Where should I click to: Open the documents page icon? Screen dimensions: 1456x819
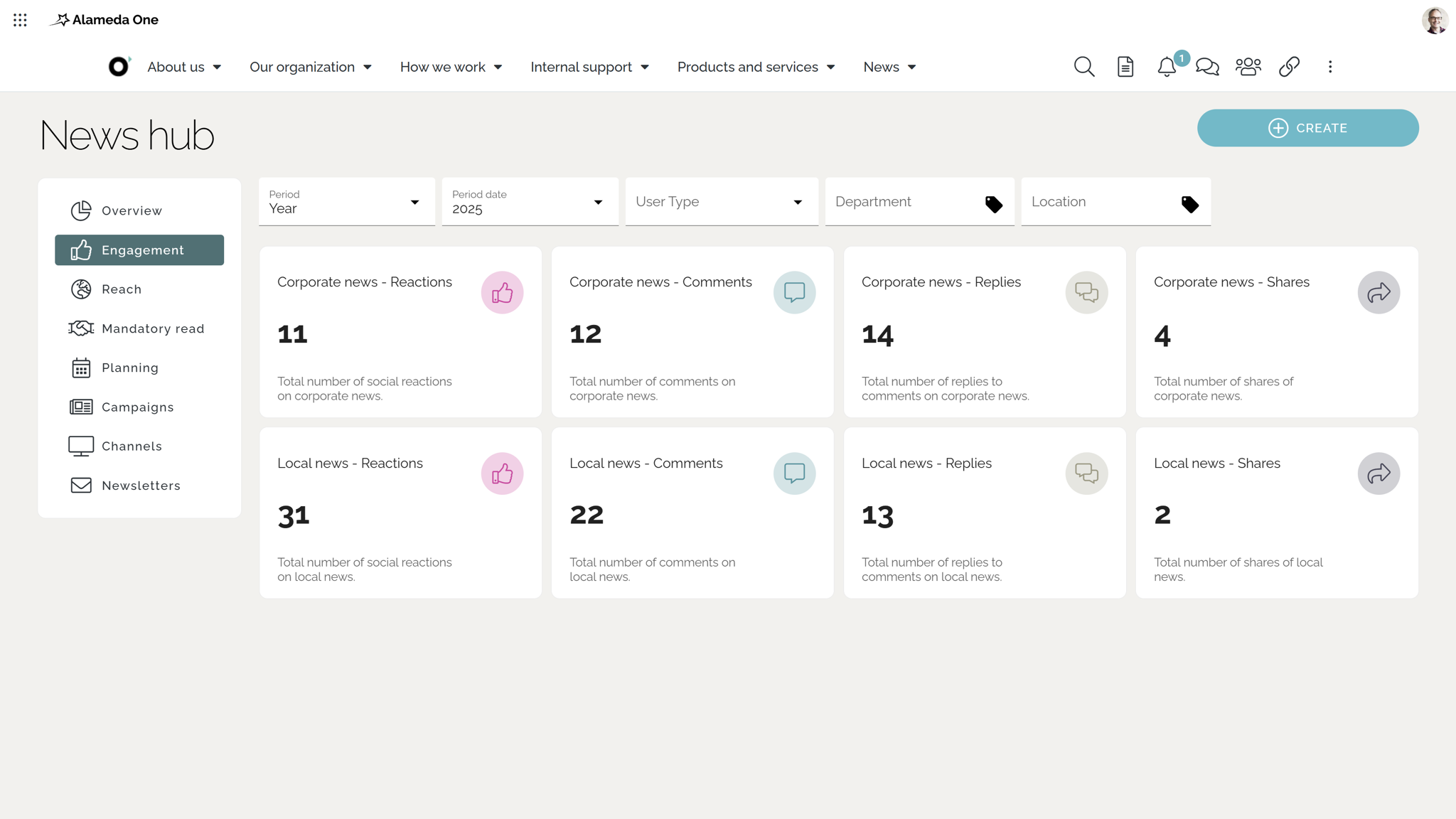(x=1125, y=67)
